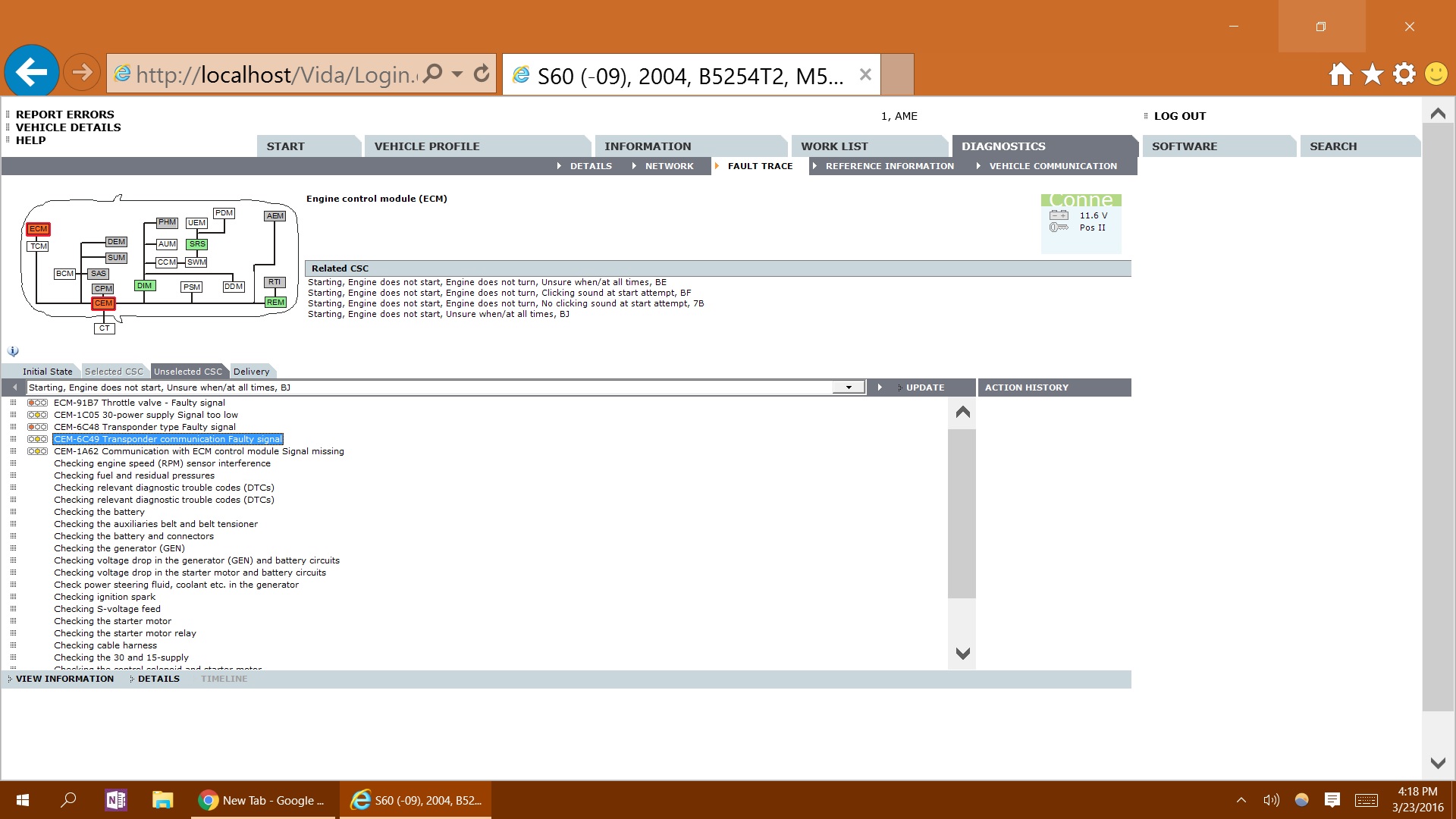Expand the Checking the battery item
The image size is (1456, 819).
(x=13, y=512)
